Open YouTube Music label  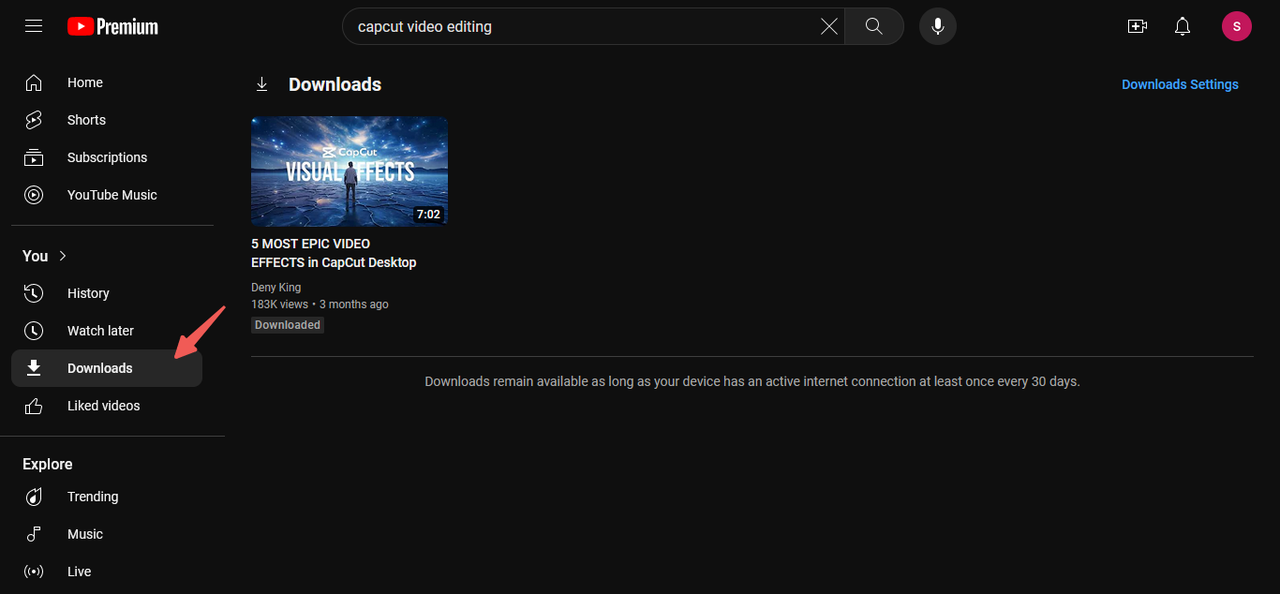click(x=112, y=195)
